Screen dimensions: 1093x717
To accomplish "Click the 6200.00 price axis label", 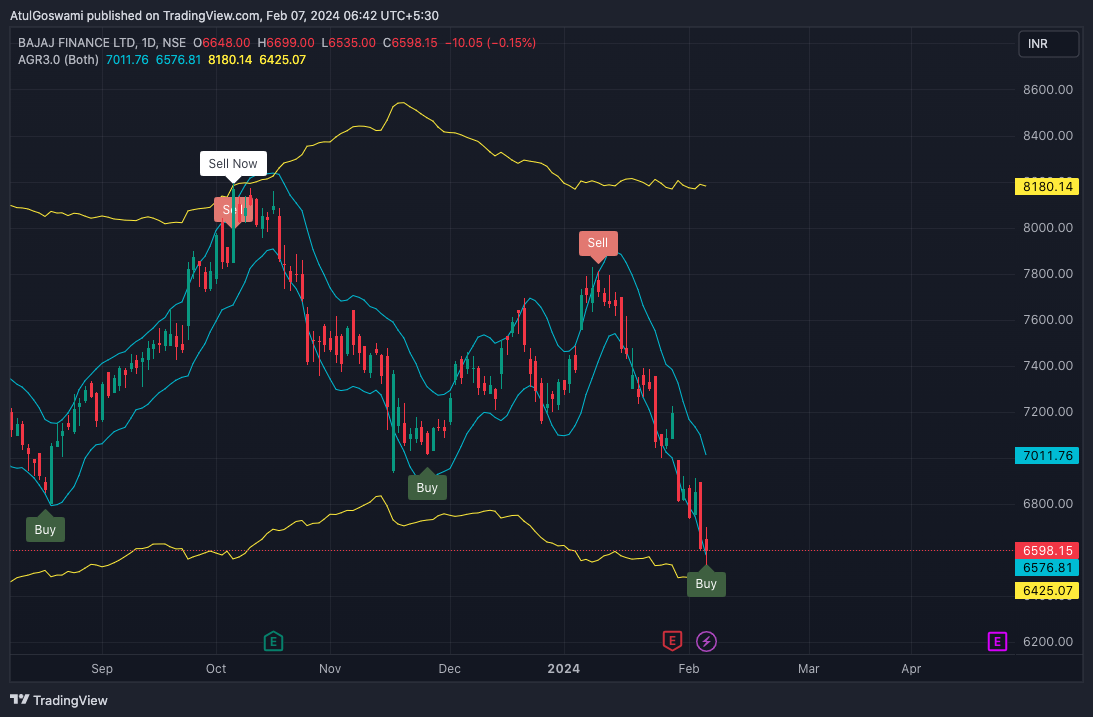I will [x=1048, y=642].
